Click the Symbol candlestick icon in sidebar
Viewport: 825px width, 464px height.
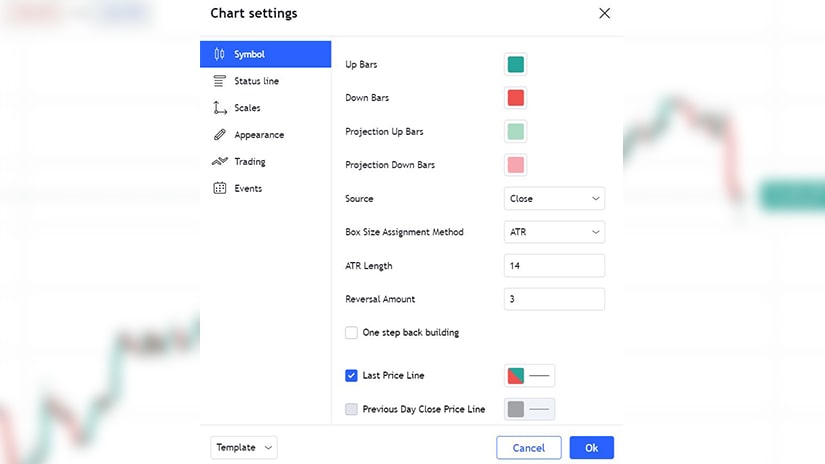[x=219, y=54]
